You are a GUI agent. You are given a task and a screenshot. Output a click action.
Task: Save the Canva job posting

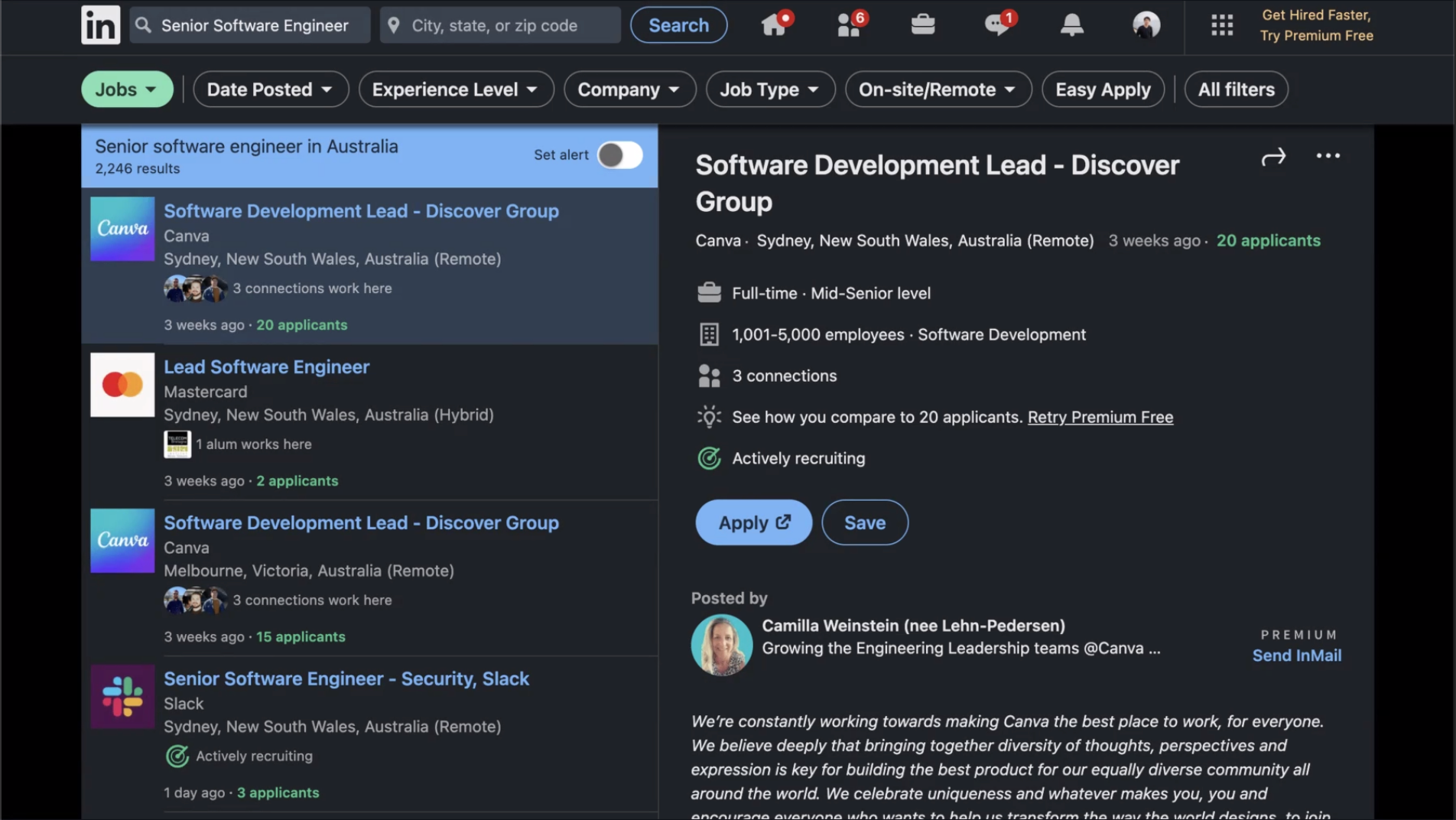point(864,522)
